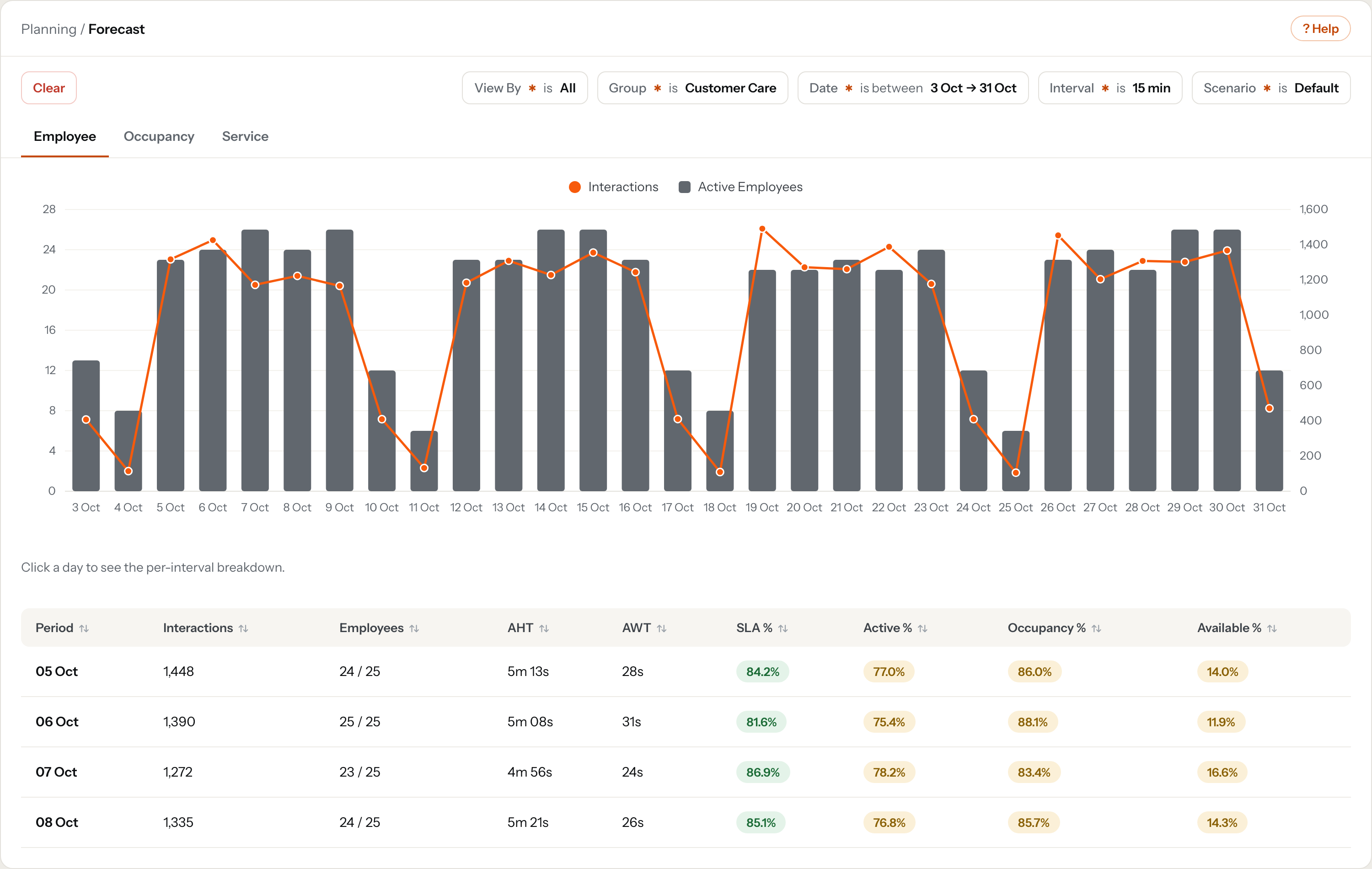
Task: Sort by Occupancy % column arrows
Action: coord(1096,628)
